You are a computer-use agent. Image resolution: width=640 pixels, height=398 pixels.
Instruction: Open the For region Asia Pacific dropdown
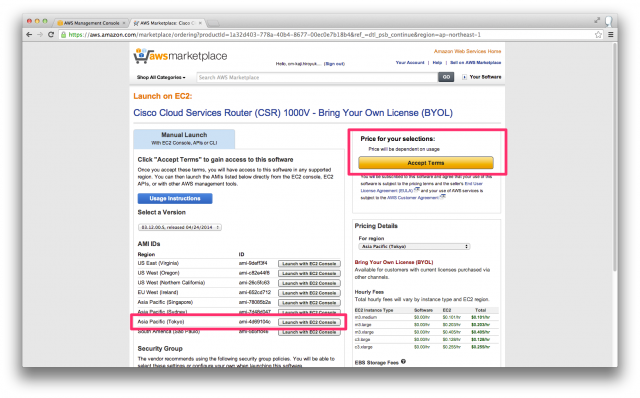tap(414, 247)
